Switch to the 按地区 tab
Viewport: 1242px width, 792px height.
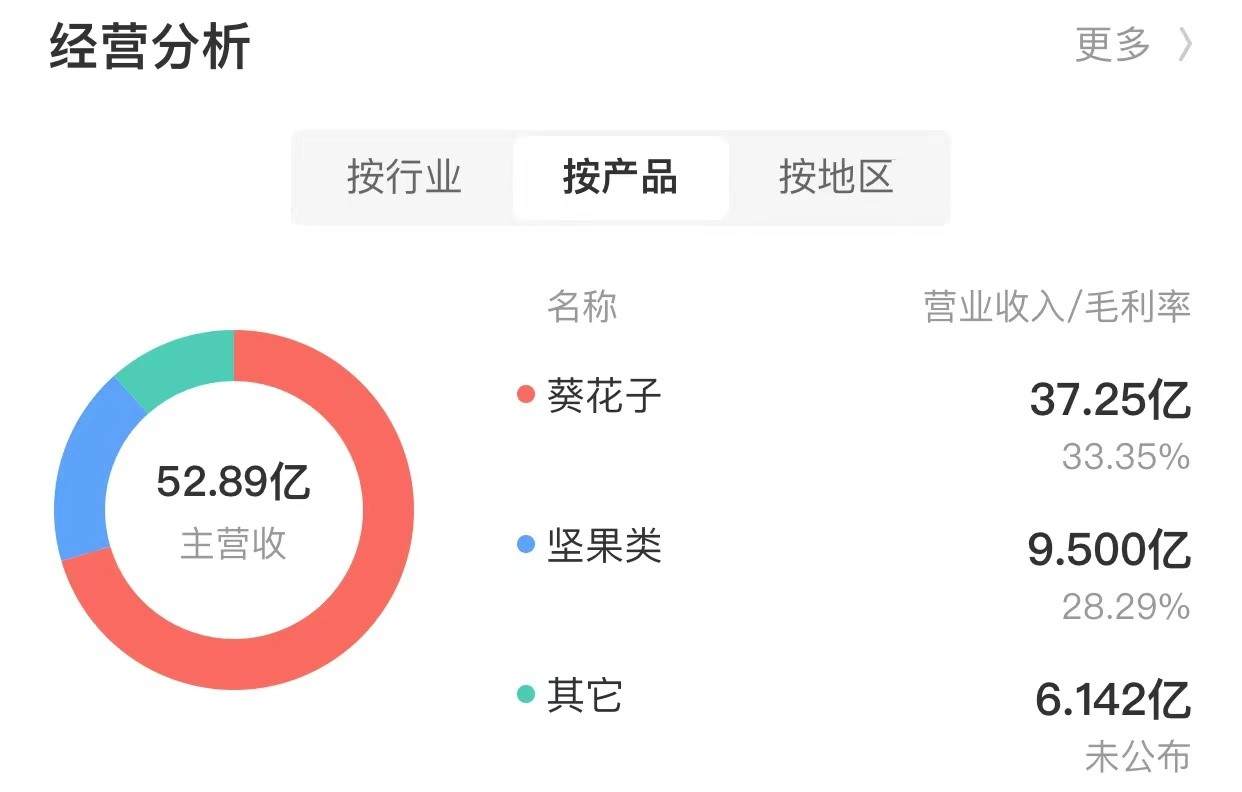[836, 178]
